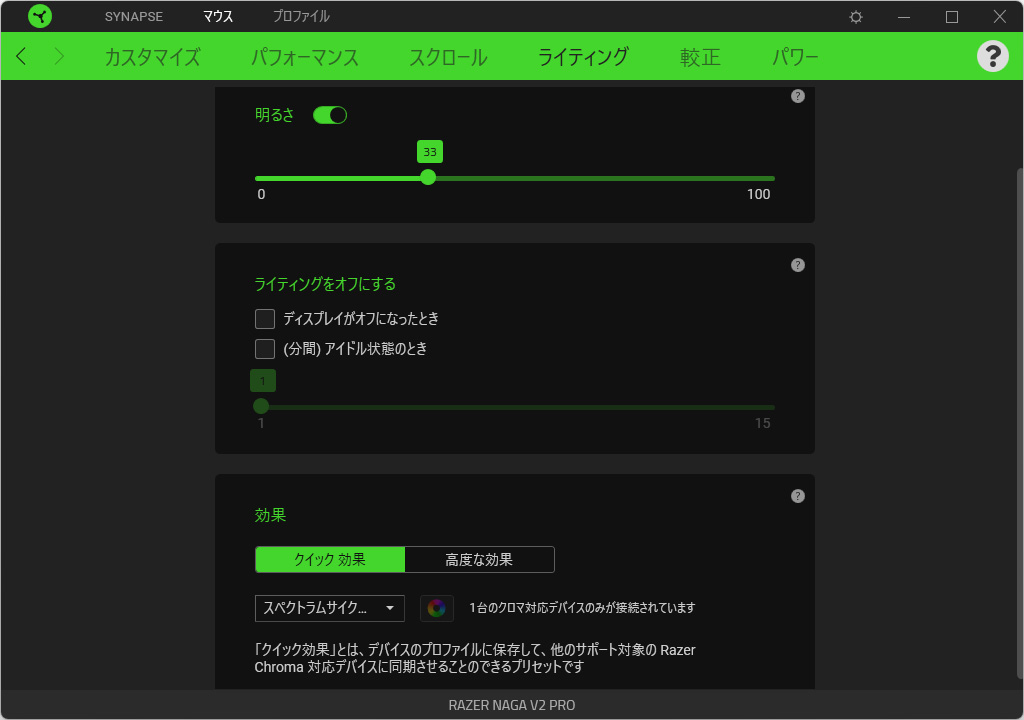Select the クイック効果 button
This screenshot has width=1024, height=720.
tap(330, 559)
